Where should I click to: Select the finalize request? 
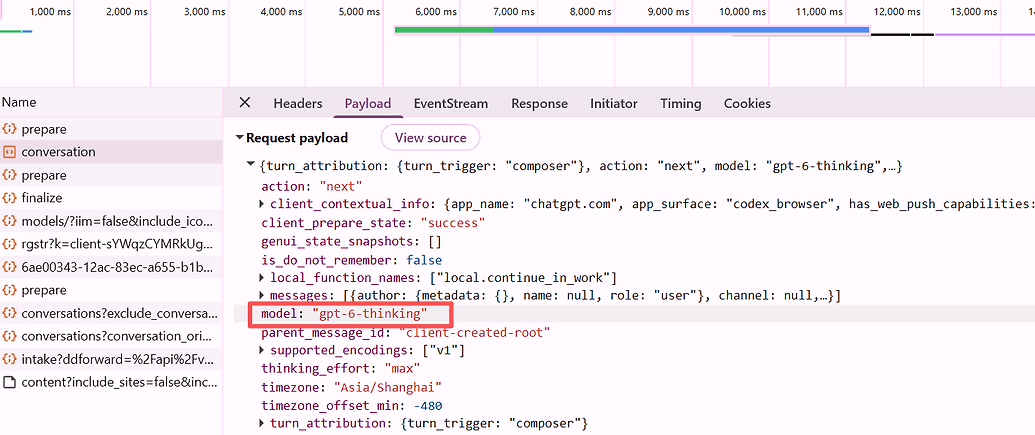[111, 197]
